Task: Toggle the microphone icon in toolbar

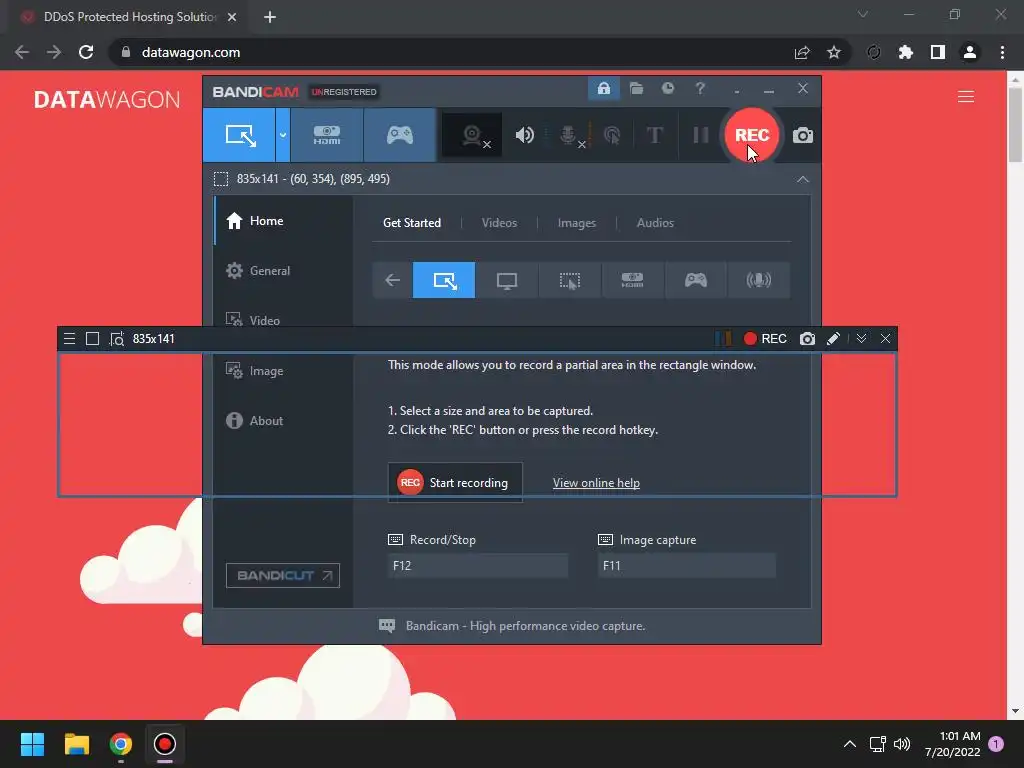Action: click(569, 135)
